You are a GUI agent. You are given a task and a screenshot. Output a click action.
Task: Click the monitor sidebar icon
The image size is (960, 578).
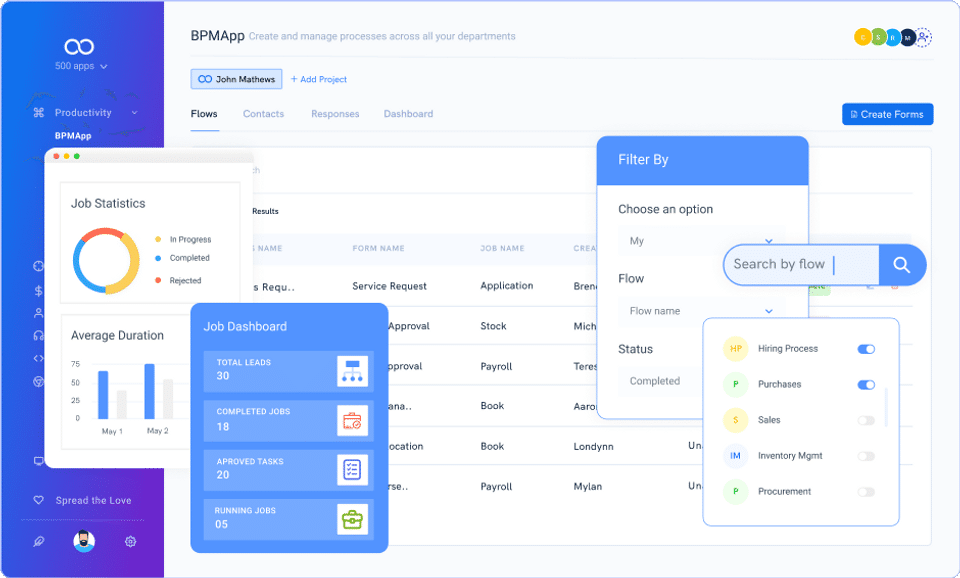pyautogui.click(x=39, y=460)
